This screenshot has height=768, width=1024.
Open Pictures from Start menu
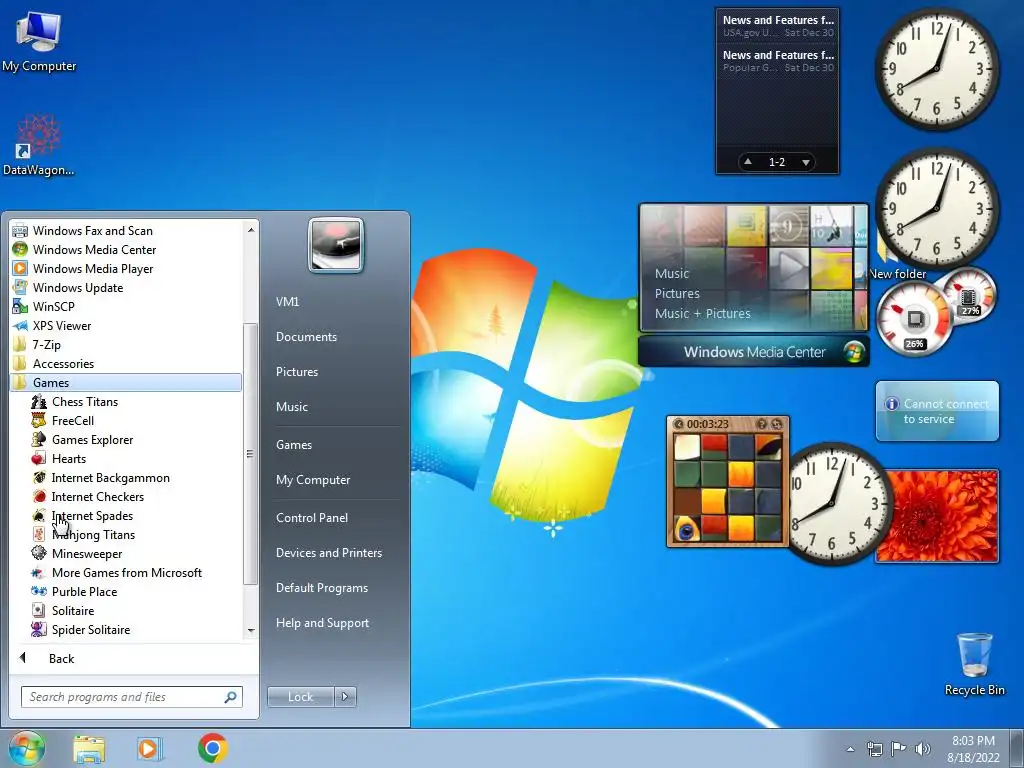click(x=297, y=372)
